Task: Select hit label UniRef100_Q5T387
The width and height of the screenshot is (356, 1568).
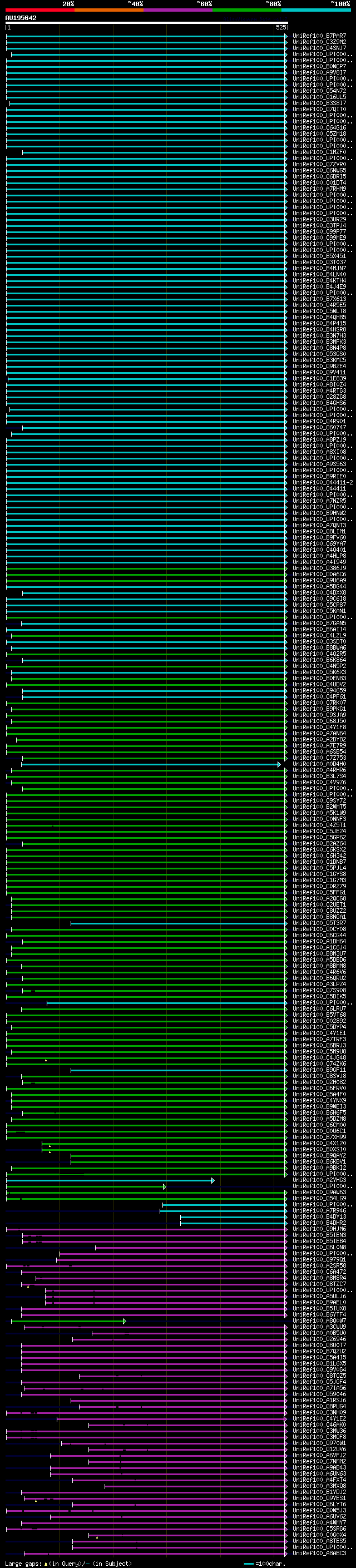Action: pos(319,923)
